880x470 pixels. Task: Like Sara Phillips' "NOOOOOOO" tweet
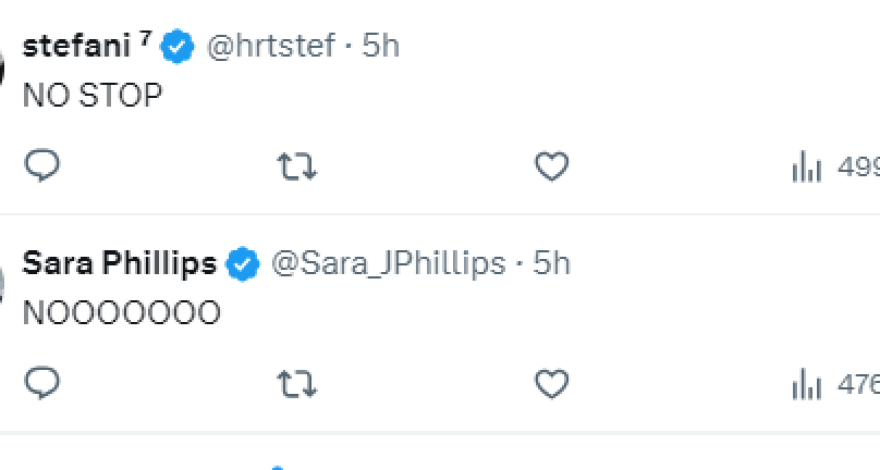click(551, 384)
